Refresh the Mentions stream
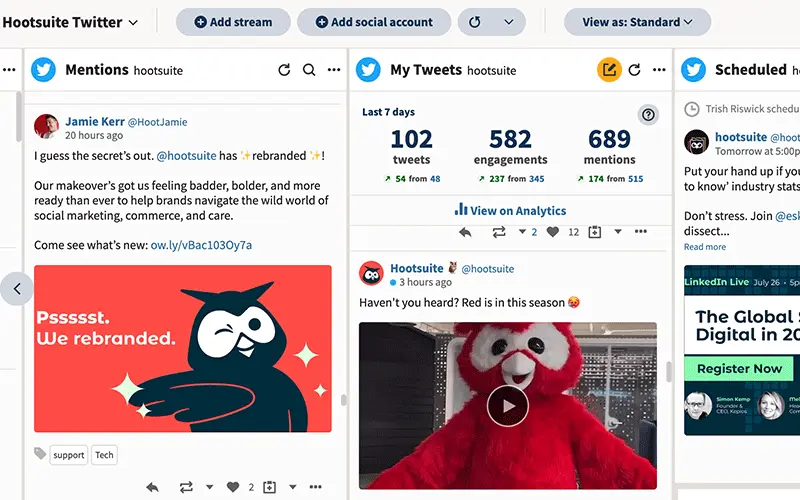The height and width of the screenshot is (500, 800). click(x=284, y=70)
